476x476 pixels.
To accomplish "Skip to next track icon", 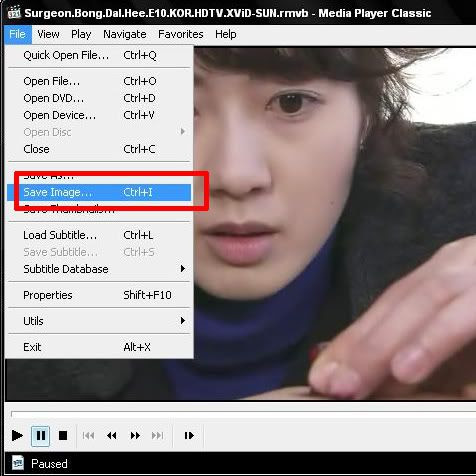I will coord(157,435).
